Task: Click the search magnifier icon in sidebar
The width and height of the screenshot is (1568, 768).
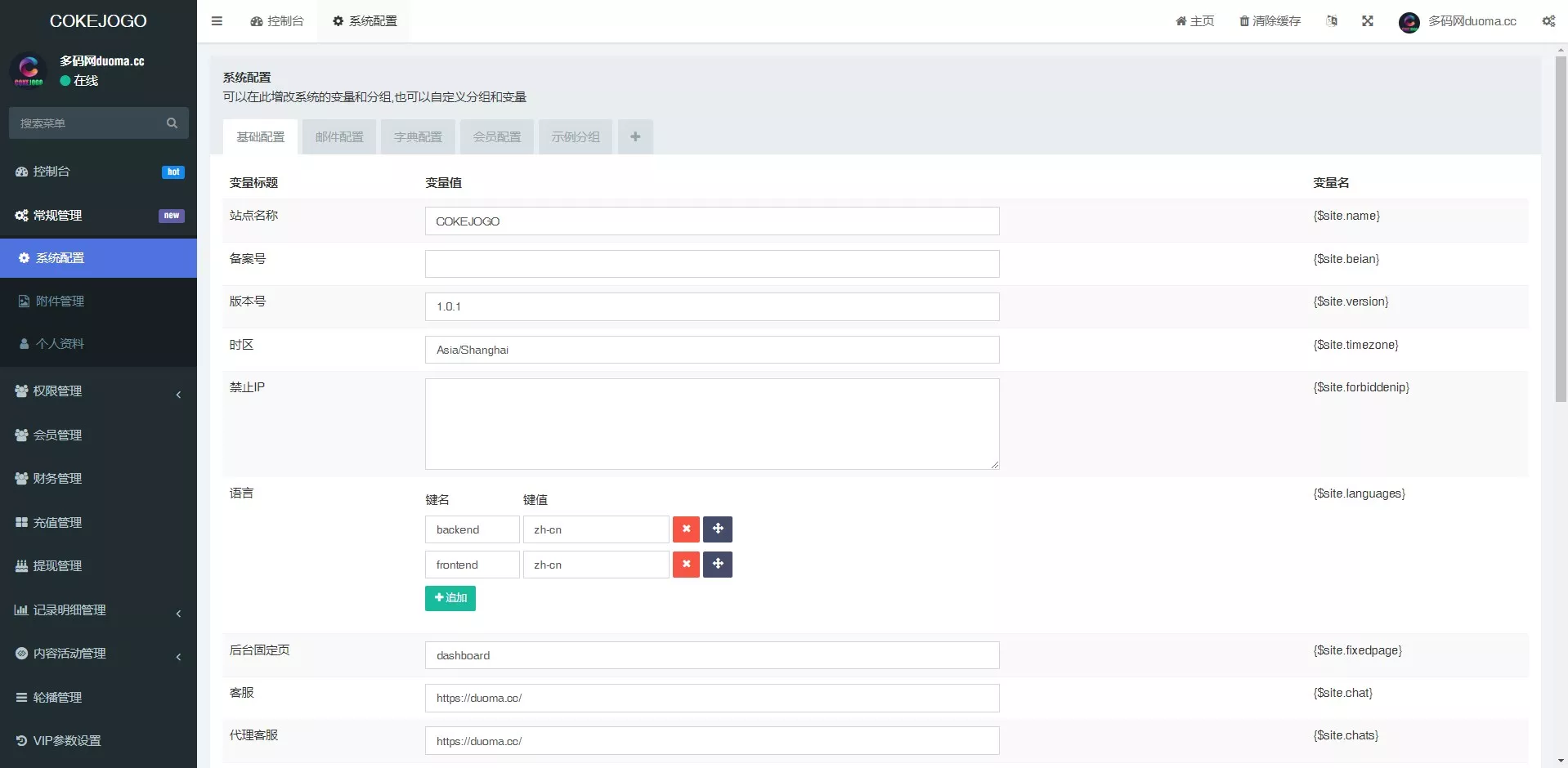Action: 172,123
